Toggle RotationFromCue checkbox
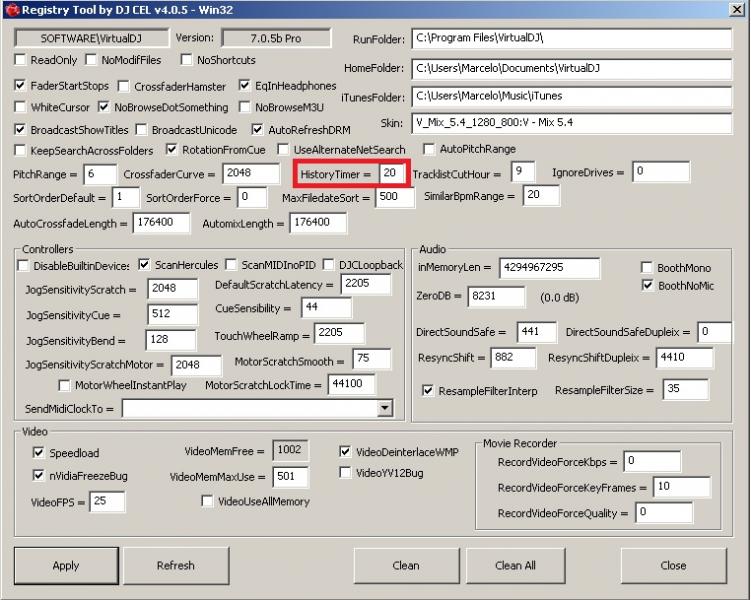This screenshot has height=600, width=751. (x=171, y=149)
